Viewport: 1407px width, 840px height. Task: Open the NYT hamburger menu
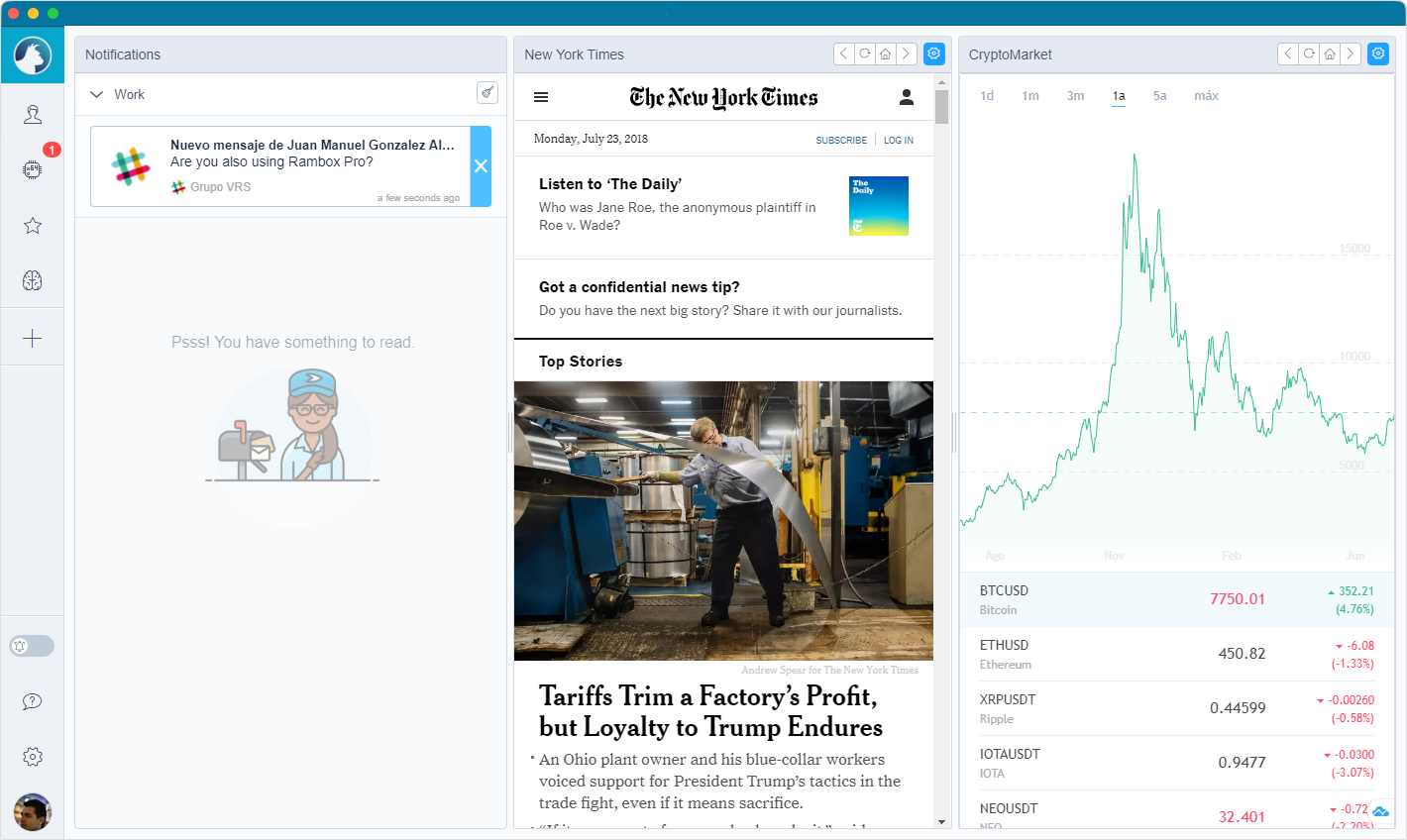541,97
